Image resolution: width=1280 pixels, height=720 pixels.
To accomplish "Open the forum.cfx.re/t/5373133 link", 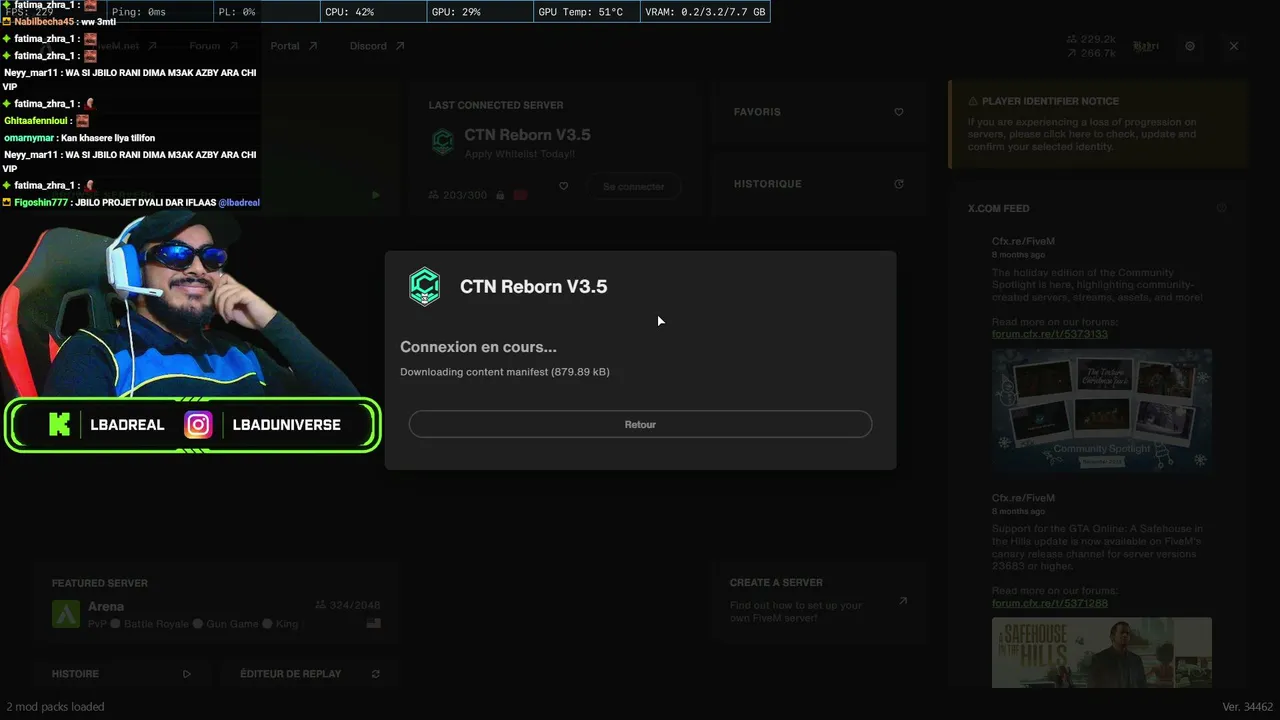I will coord(1050,334).
